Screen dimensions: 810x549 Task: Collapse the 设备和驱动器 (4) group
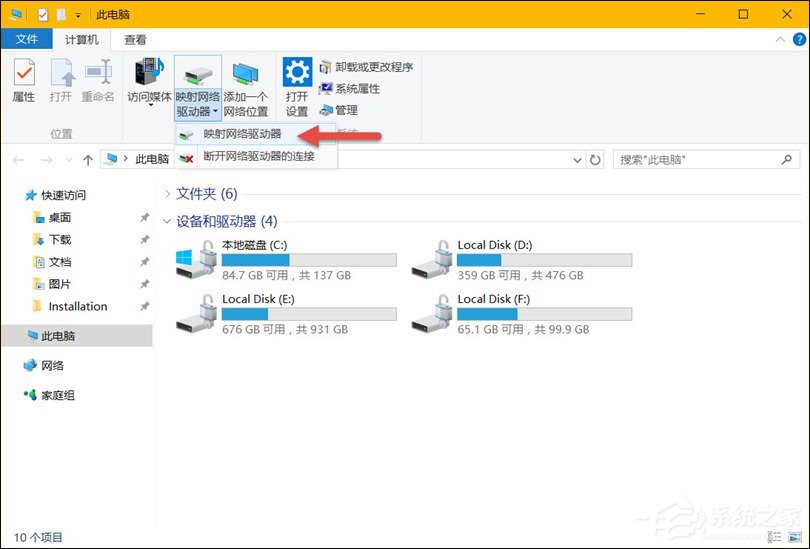click(167, 222)
